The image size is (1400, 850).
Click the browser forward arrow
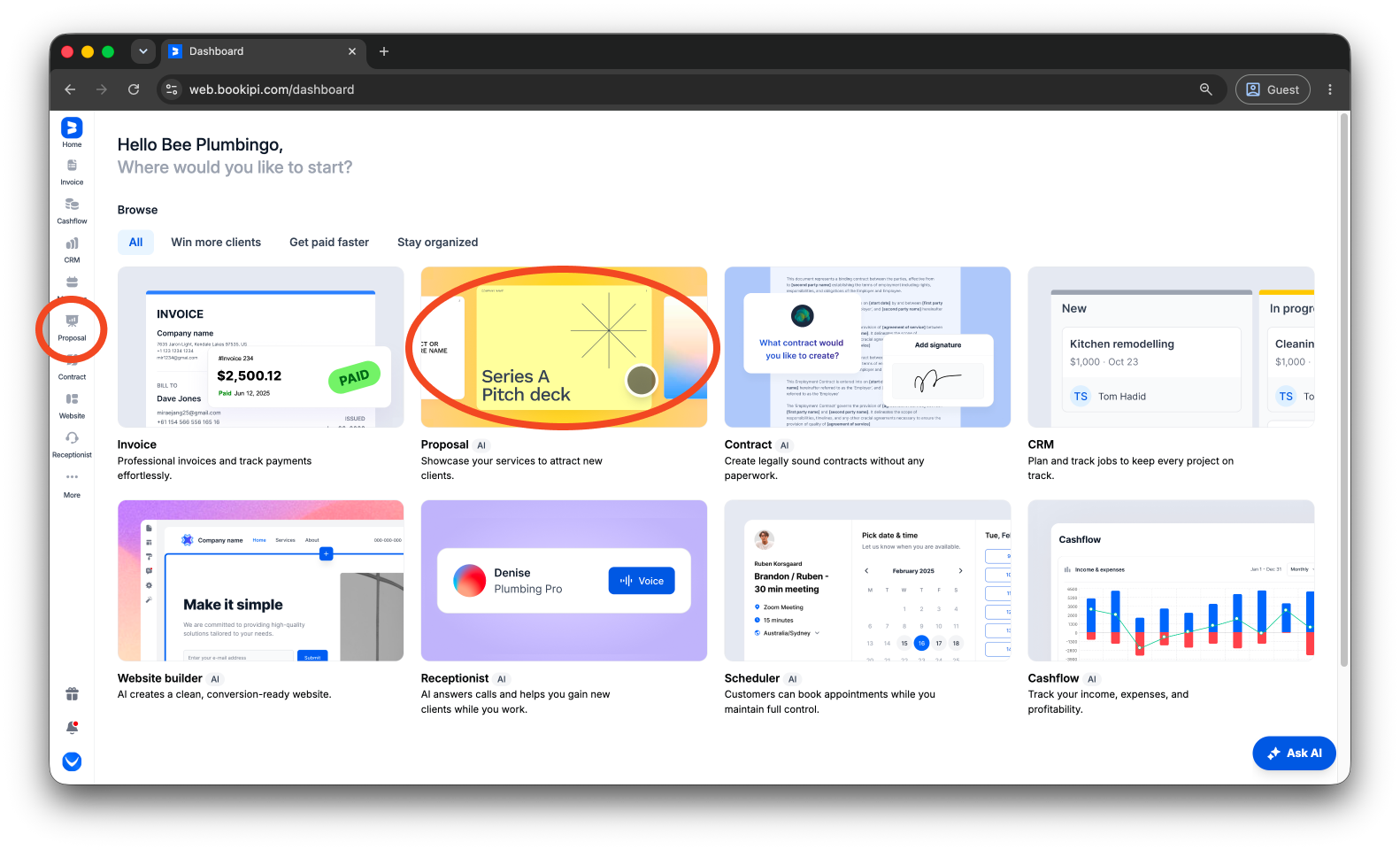pos(102,89)
